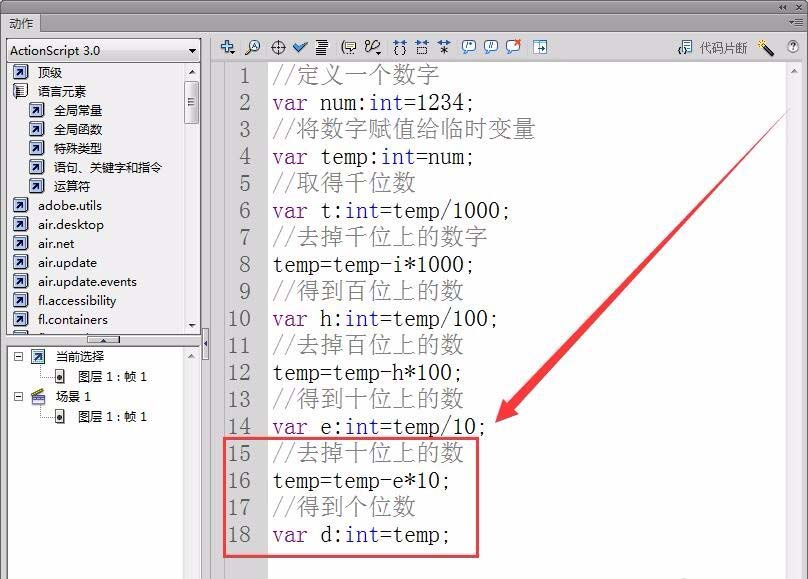
Task: Click code line 12 'temp=temp-h*100;'
Action: 366,372
